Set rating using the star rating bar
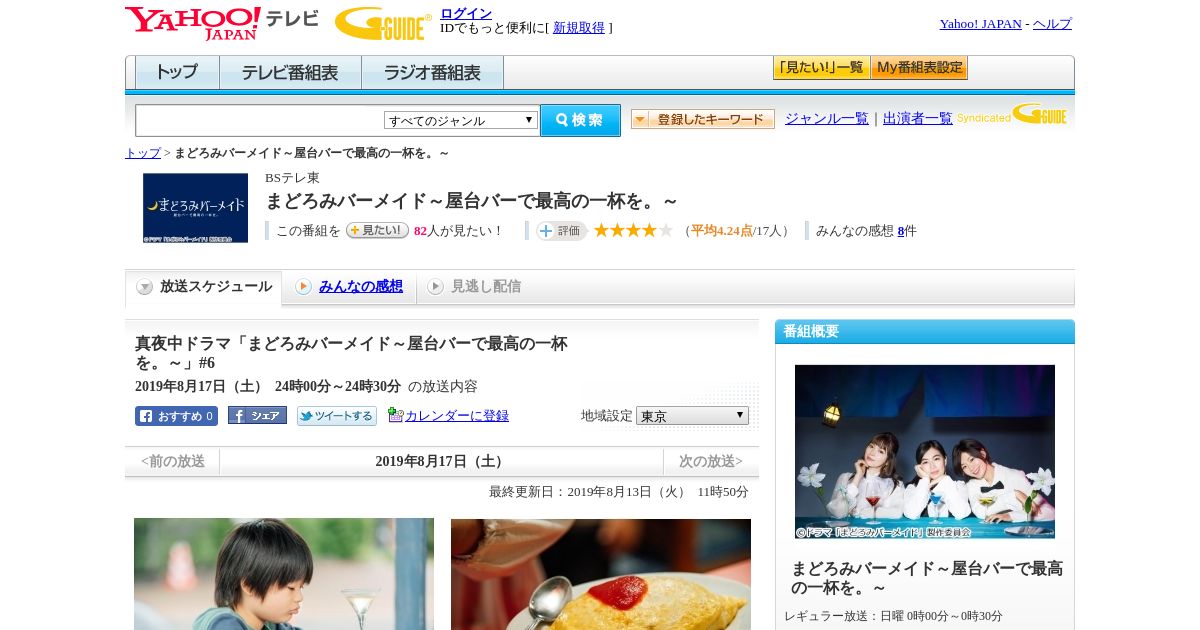1200x630 pixels. click(633, 230)
